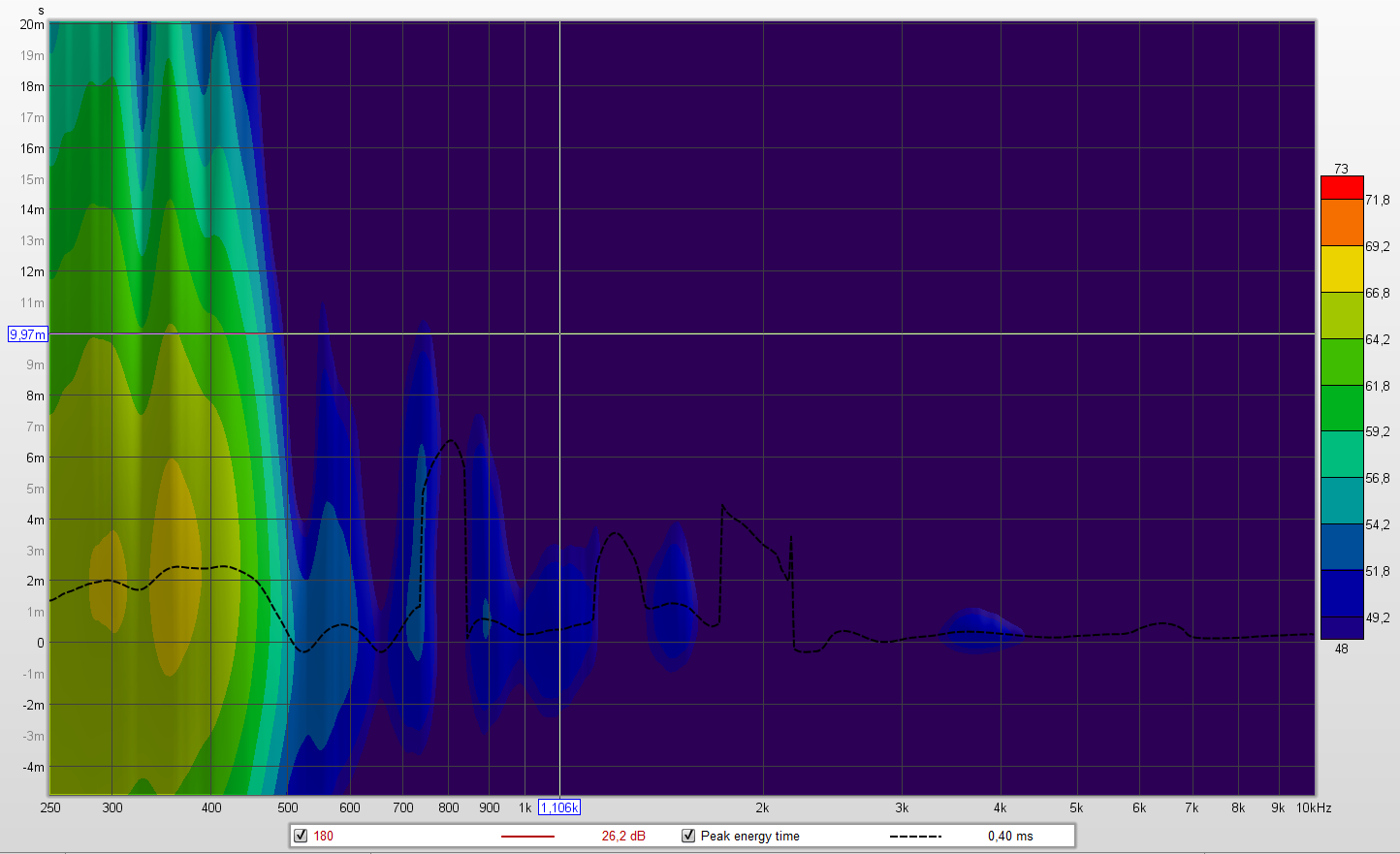Screen dimensions: 1400x854
Task: Click the 20m time axis label
Action: (32, 24)
